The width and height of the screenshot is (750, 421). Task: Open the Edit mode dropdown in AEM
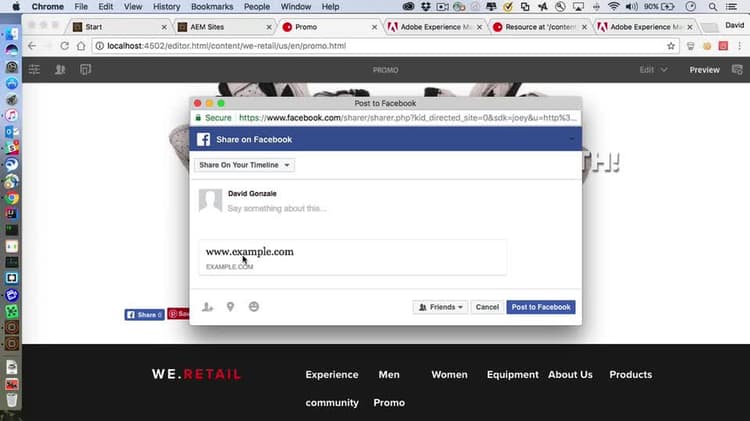point(653,70)
